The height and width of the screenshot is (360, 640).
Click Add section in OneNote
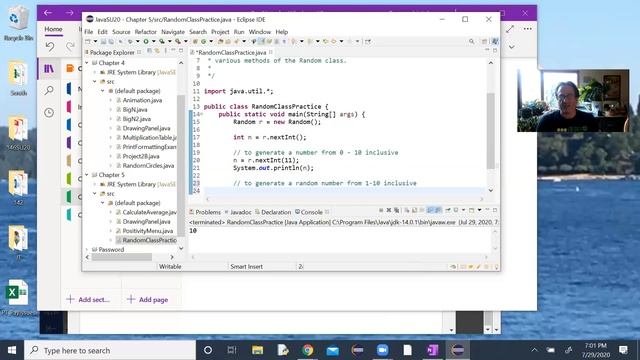coord(88,300)
